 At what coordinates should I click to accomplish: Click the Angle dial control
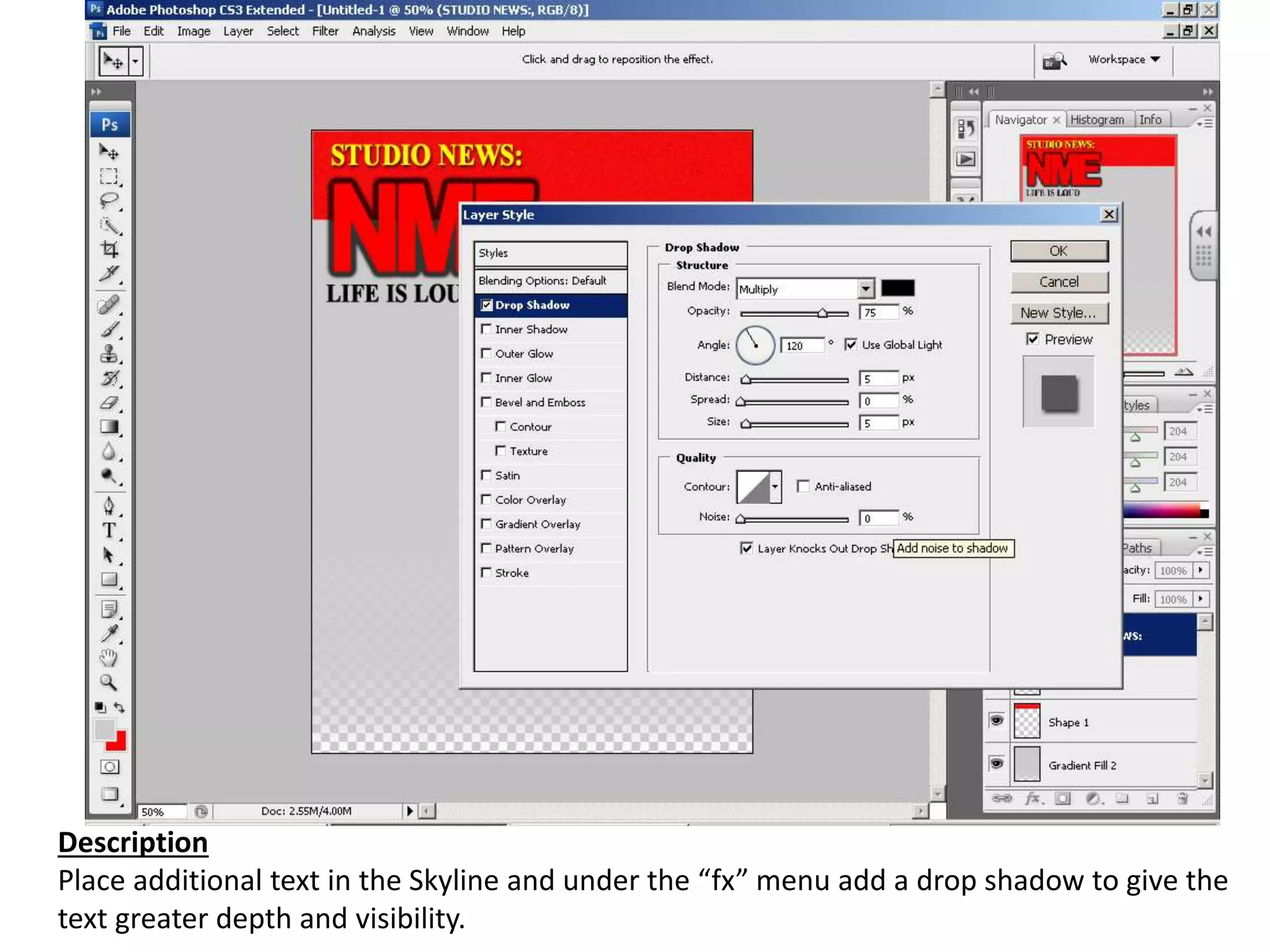tap(755, 345)
